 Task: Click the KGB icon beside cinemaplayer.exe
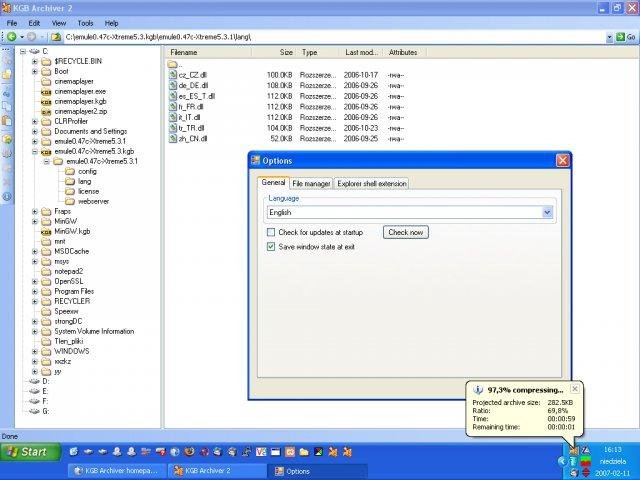[46, 92]
